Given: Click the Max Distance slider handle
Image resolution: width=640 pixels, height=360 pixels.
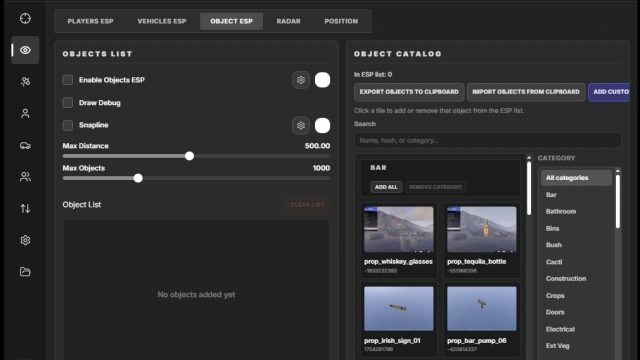Looking at the screenshot, I should 189,156.
